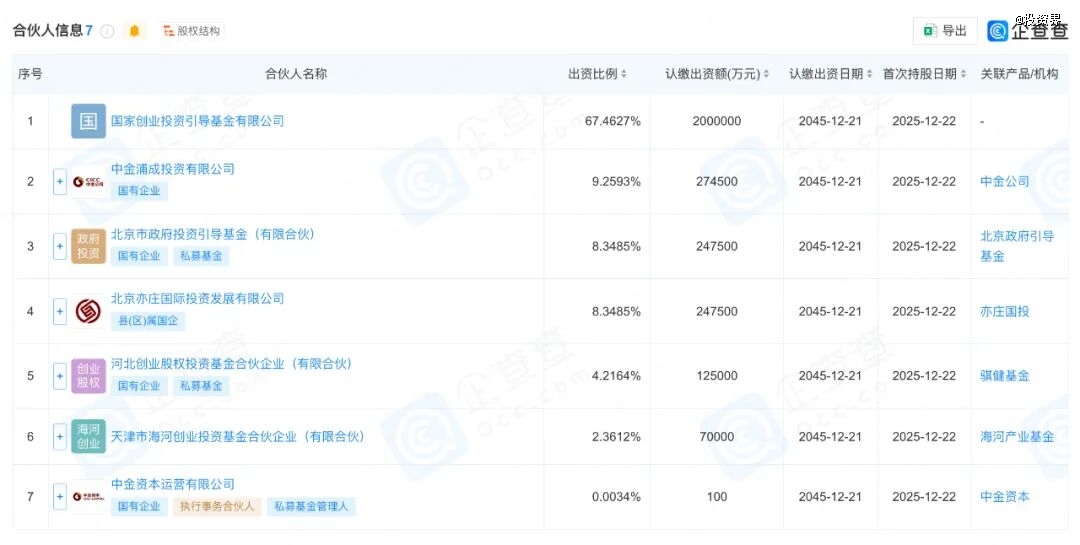Open 中金浦成投资有限公司 link
Image resolution: width=1080 pixels, height=545 pixels.
tap(173, 169)
